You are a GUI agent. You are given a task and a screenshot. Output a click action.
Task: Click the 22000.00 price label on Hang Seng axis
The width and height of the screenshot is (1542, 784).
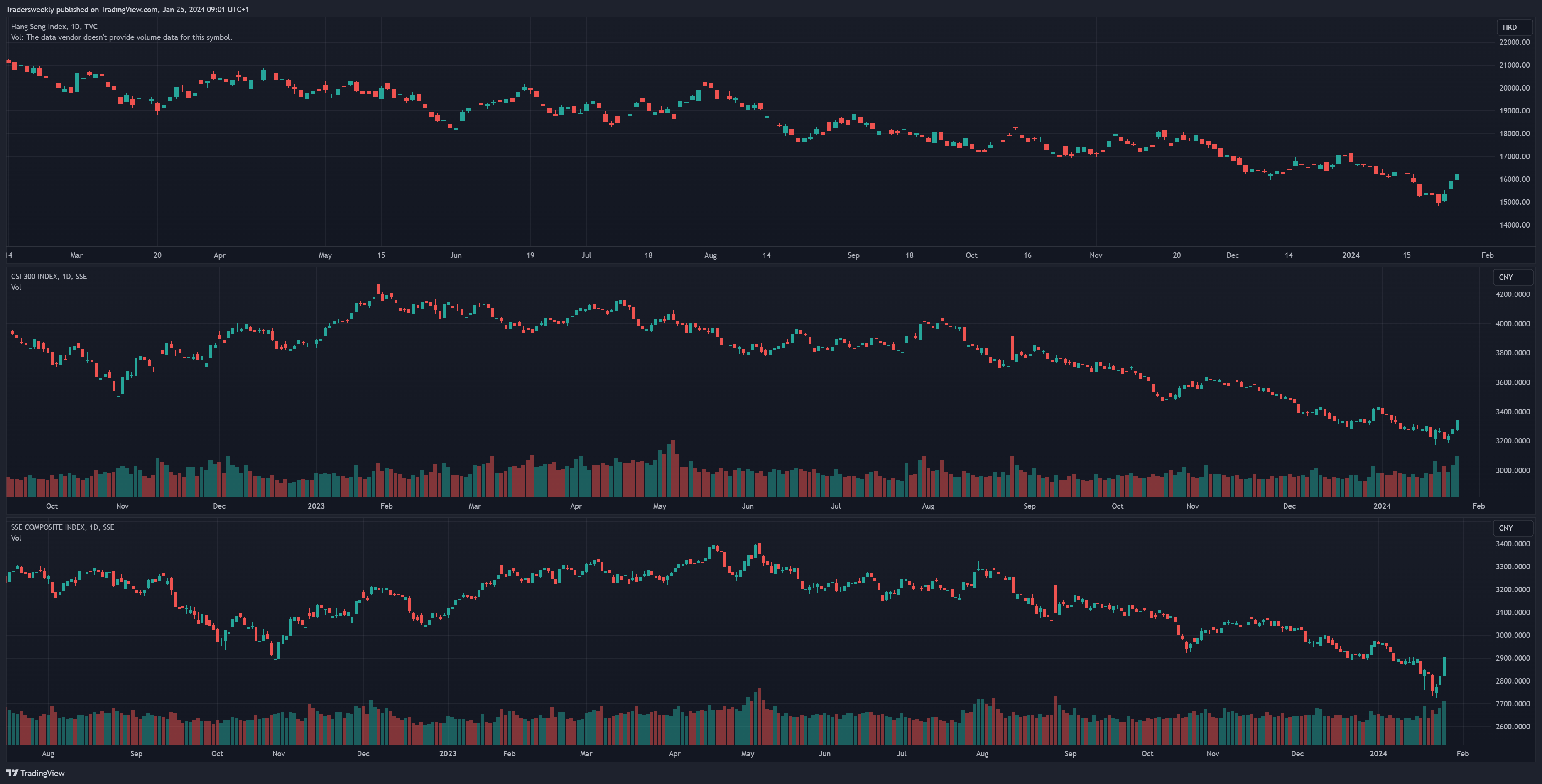click(1515, 42)
